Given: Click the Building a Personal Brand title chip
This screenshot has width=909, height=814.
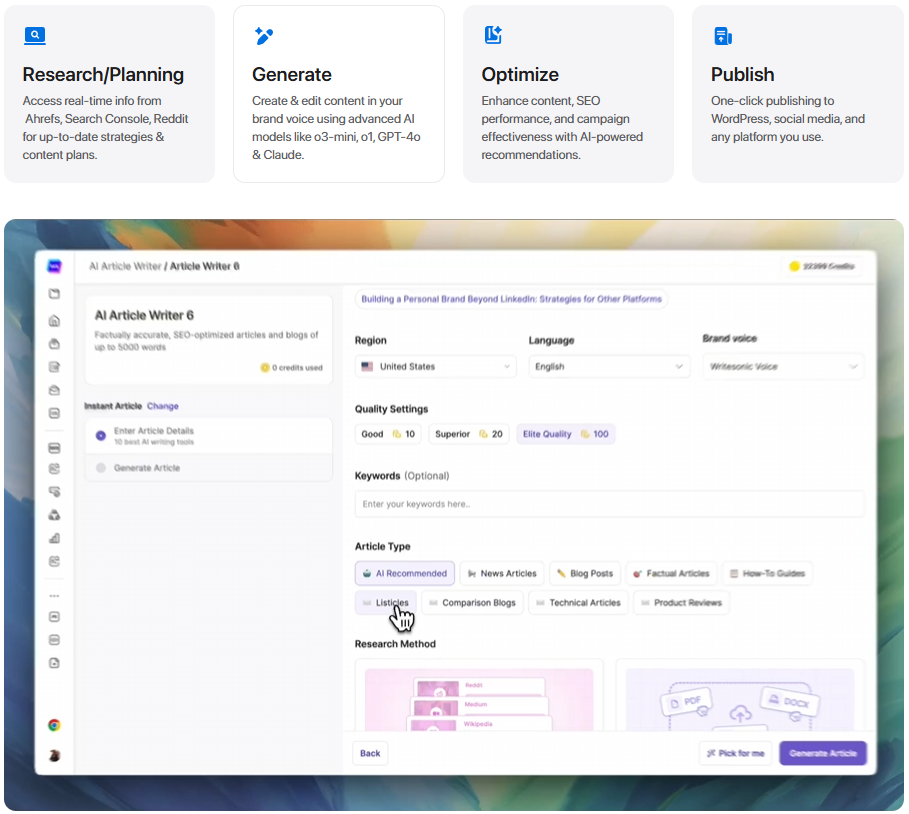Looking at the screenshot, I should click(x=511, y=299).
